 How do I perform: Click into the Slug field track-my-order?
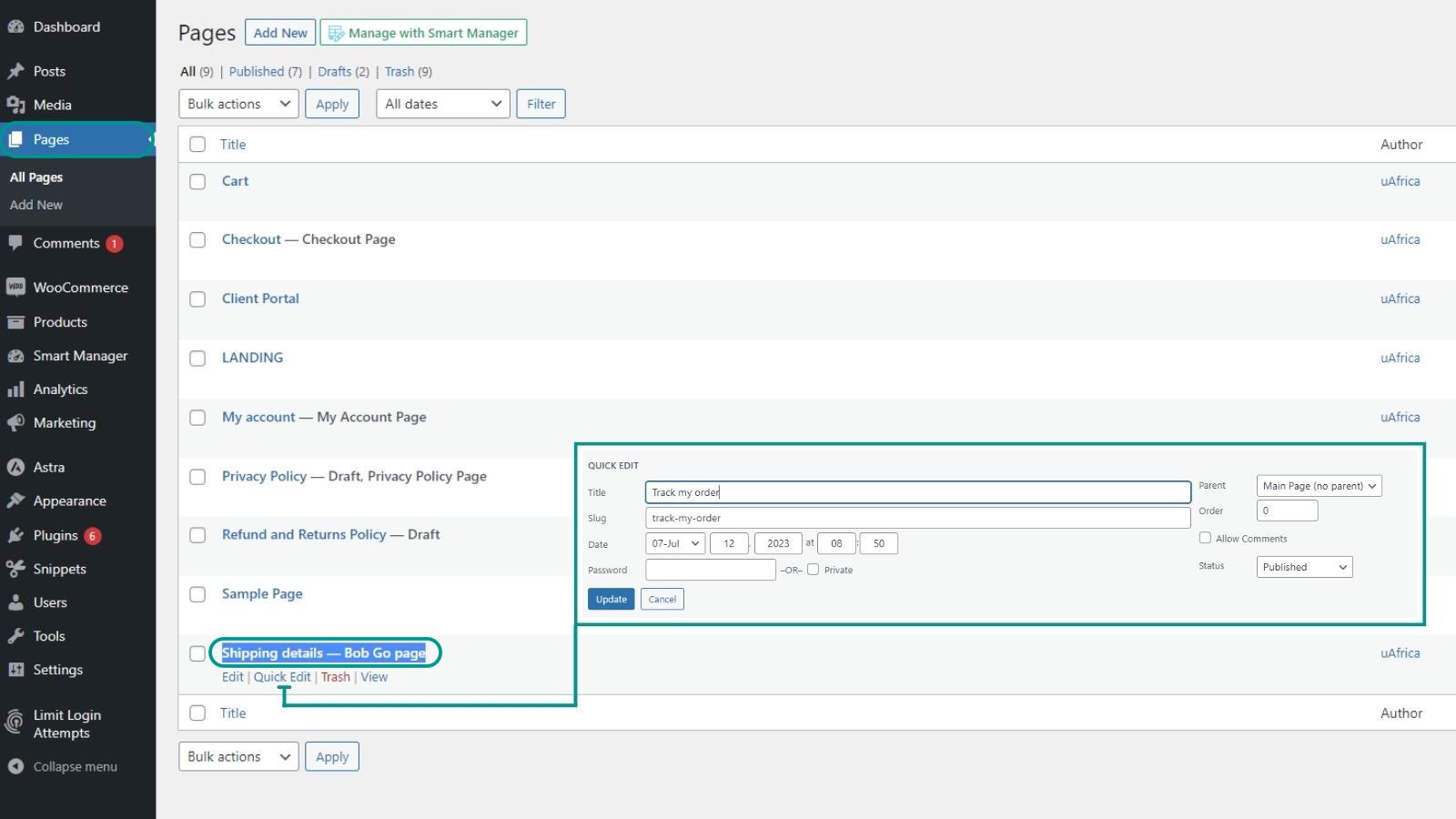(x=918, y=518)
